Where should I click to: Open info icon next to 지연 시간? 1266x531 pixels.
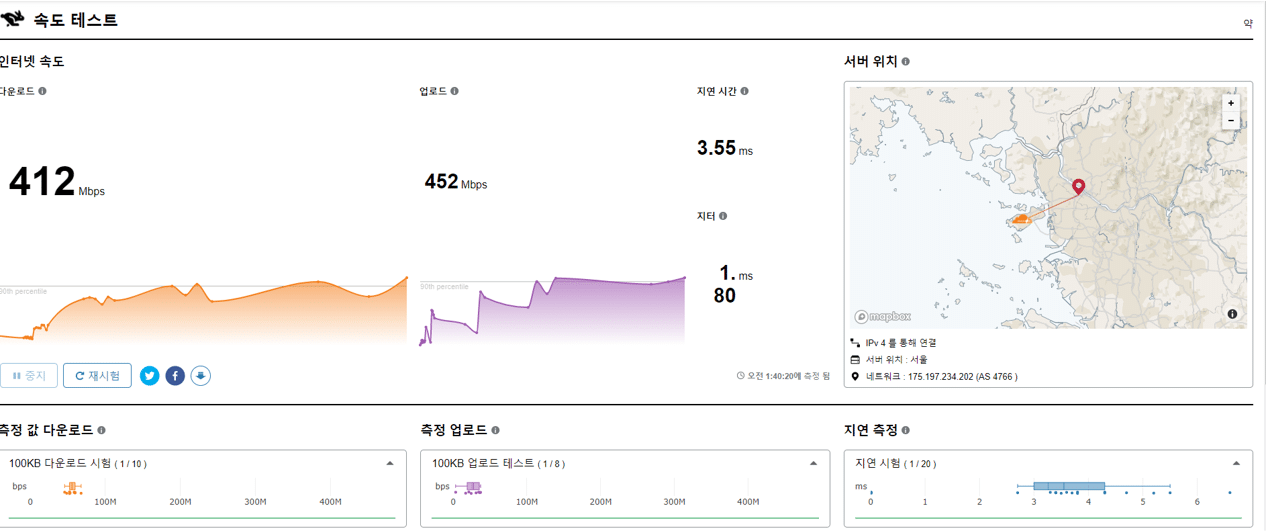coord(744,91)
